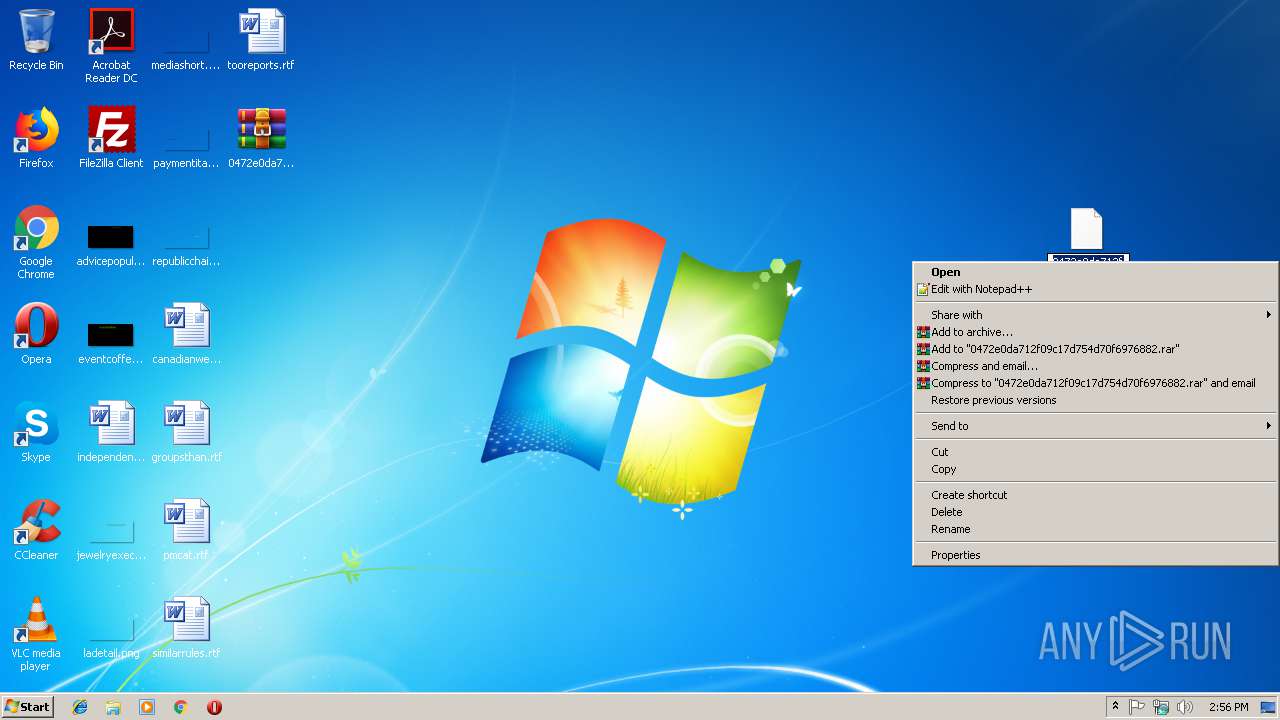Image resolution: width=1280 pixels, height=720 pixels.
Task: Select the republicchai desktop file
Action: click(x=186, y=242)
